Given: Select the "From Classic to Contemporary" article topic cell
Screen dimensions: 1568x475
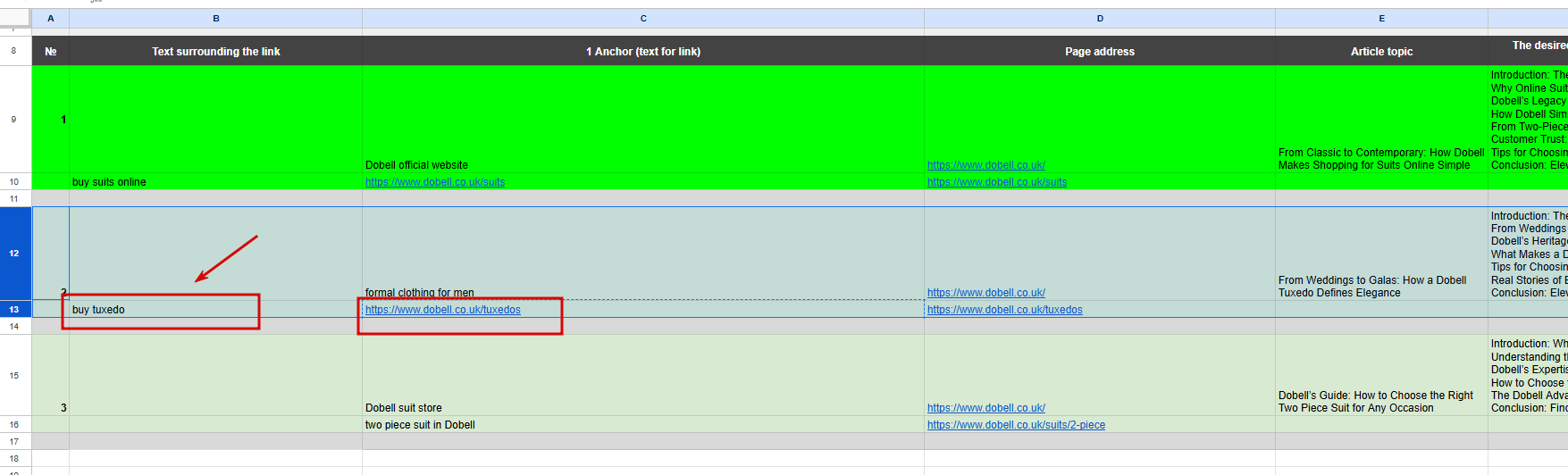Looking at the screenshot, I should click(1381, 119).
